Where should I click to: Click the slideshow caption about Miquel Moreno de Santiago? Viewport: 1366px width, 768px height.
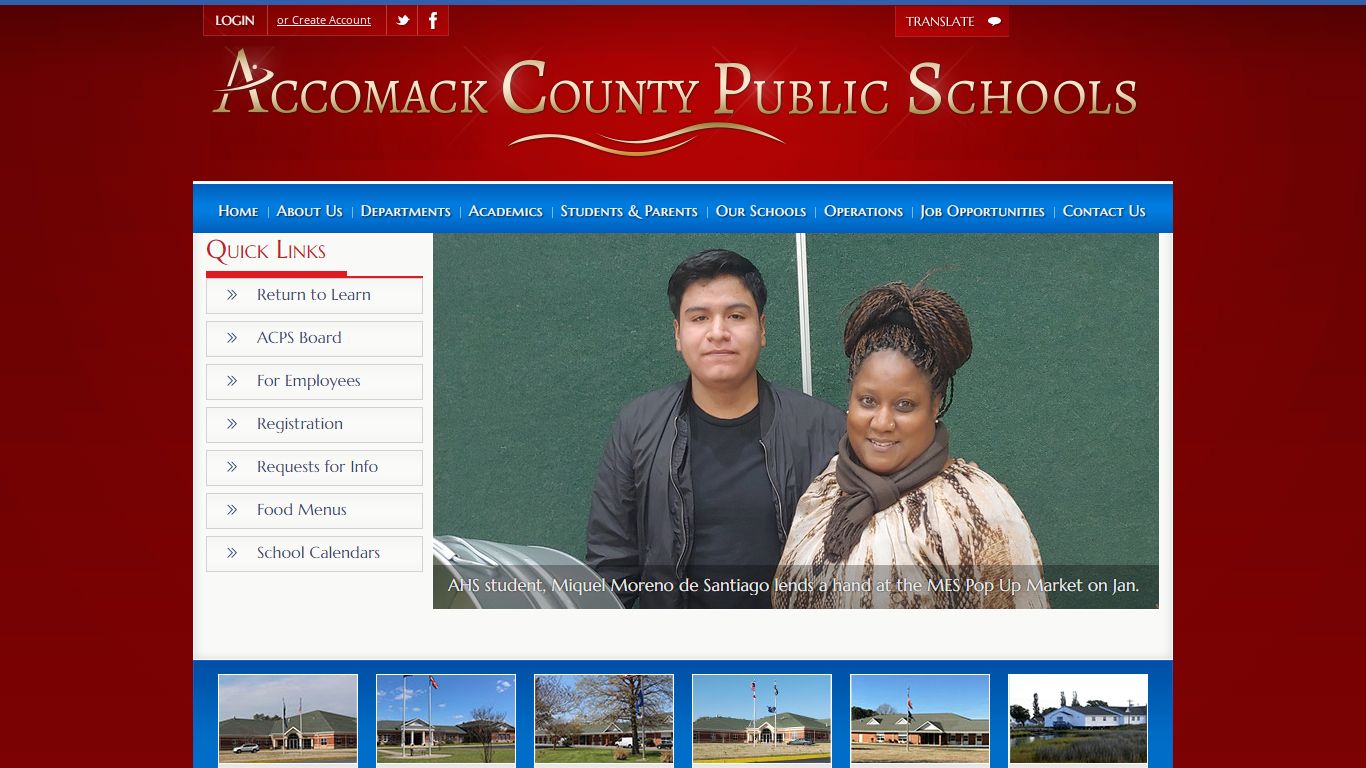[793, 585]
